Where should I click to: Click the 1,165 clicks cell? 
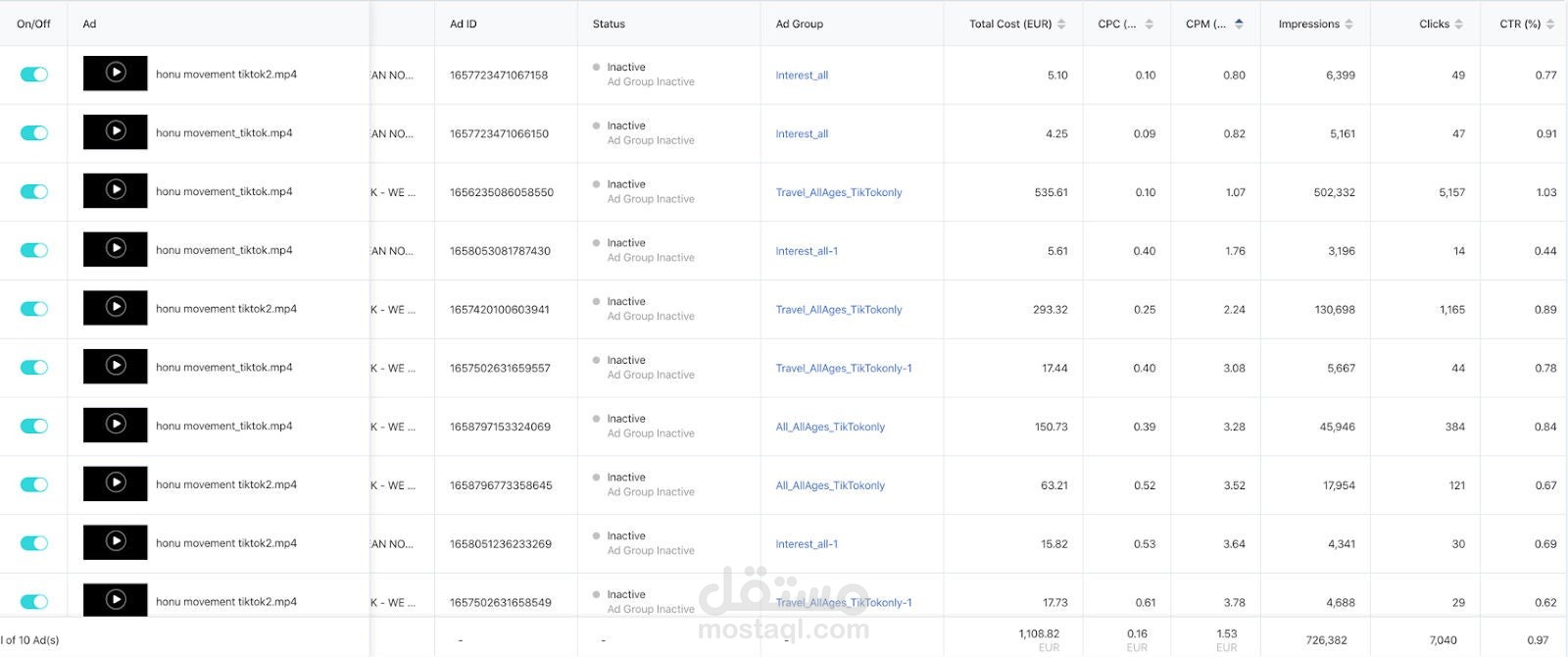pos(1452,310)
